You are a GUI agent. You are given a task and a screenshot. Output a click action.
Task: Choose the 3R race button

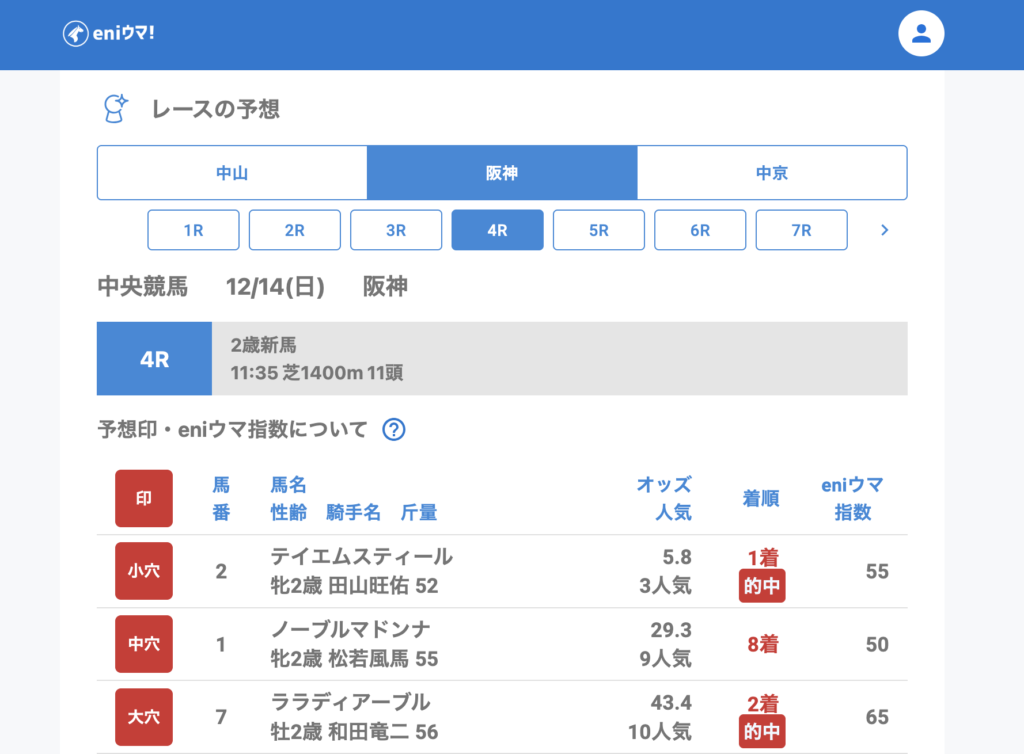tap(396, 230)
